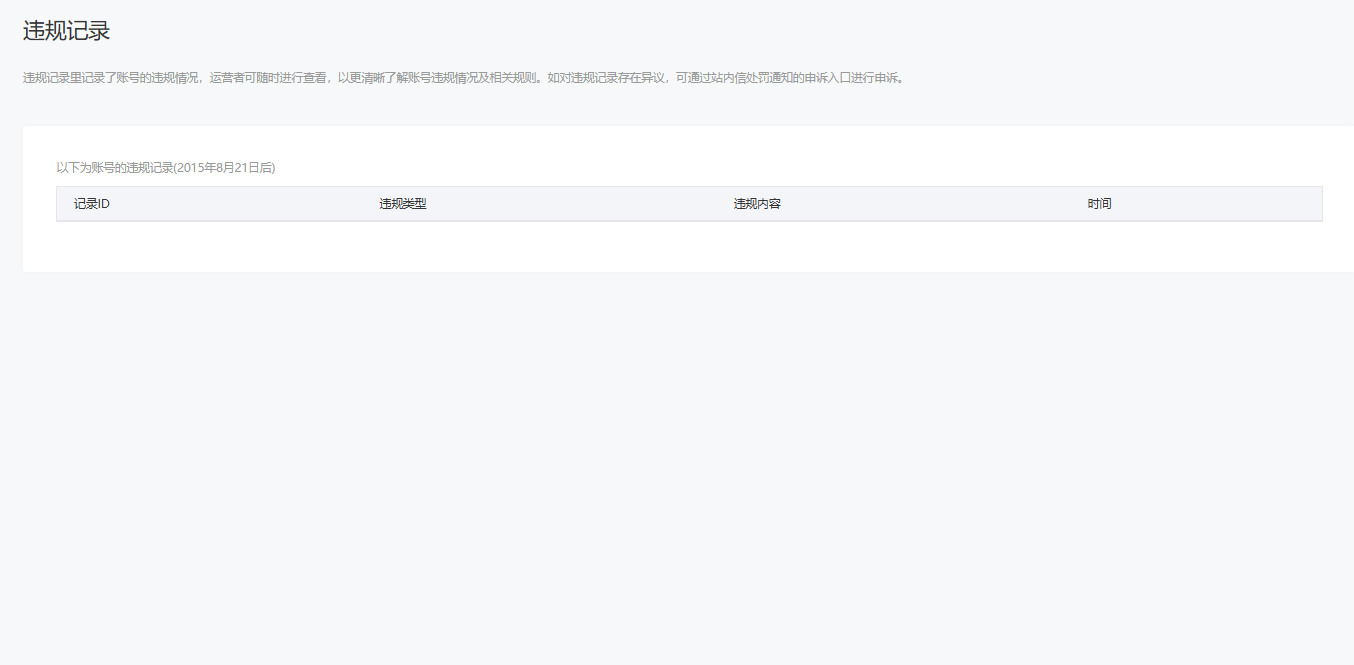
Task: Click the word 运营者 in the description
Action: point(228,78)
